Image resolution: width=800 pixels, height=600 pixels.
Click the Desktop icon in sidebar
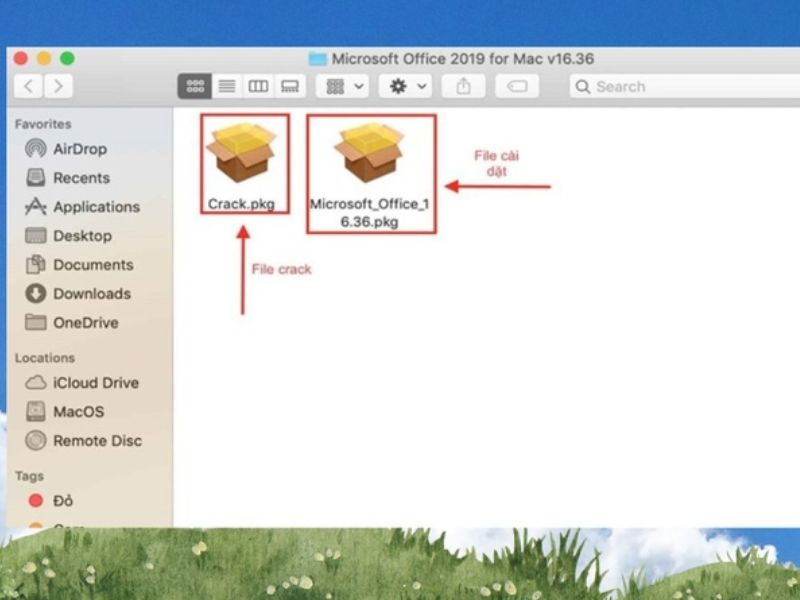click(x=36, y=236)
